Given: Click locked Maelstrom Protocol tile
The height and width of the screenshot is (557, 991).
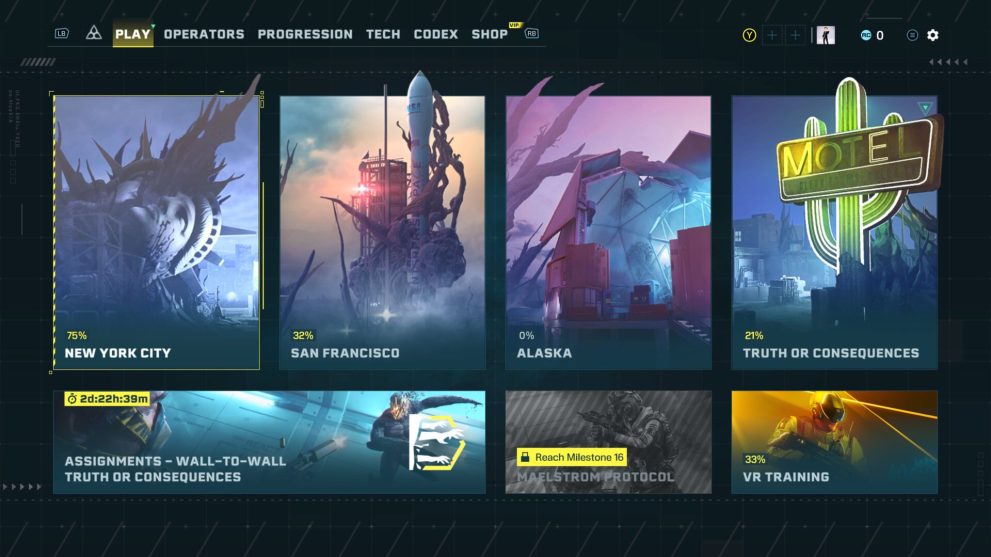Looking at the screenshot, I should tap(609, 442).
